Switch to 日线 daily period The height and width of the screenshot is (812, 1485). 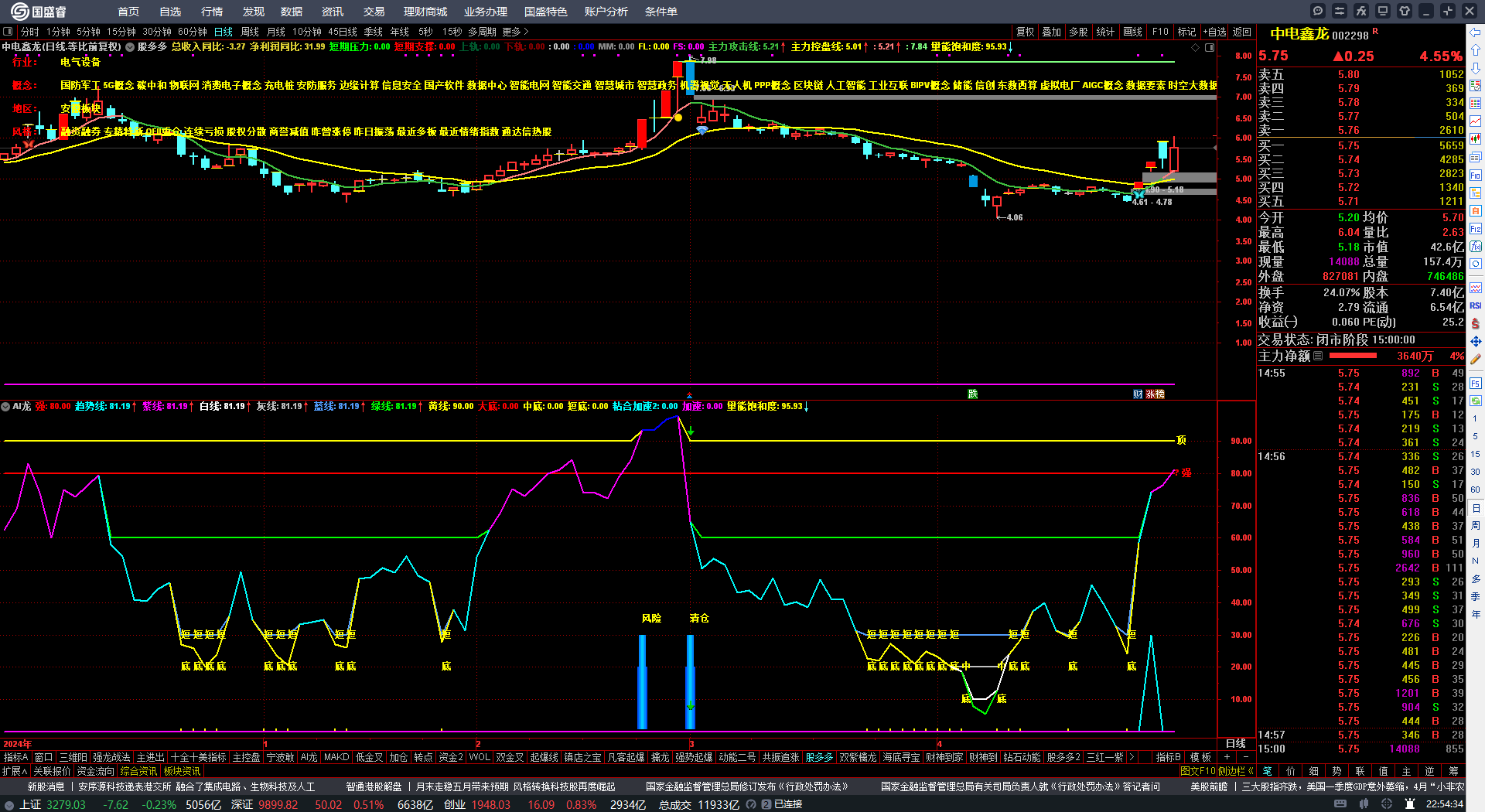pos(223,32)
